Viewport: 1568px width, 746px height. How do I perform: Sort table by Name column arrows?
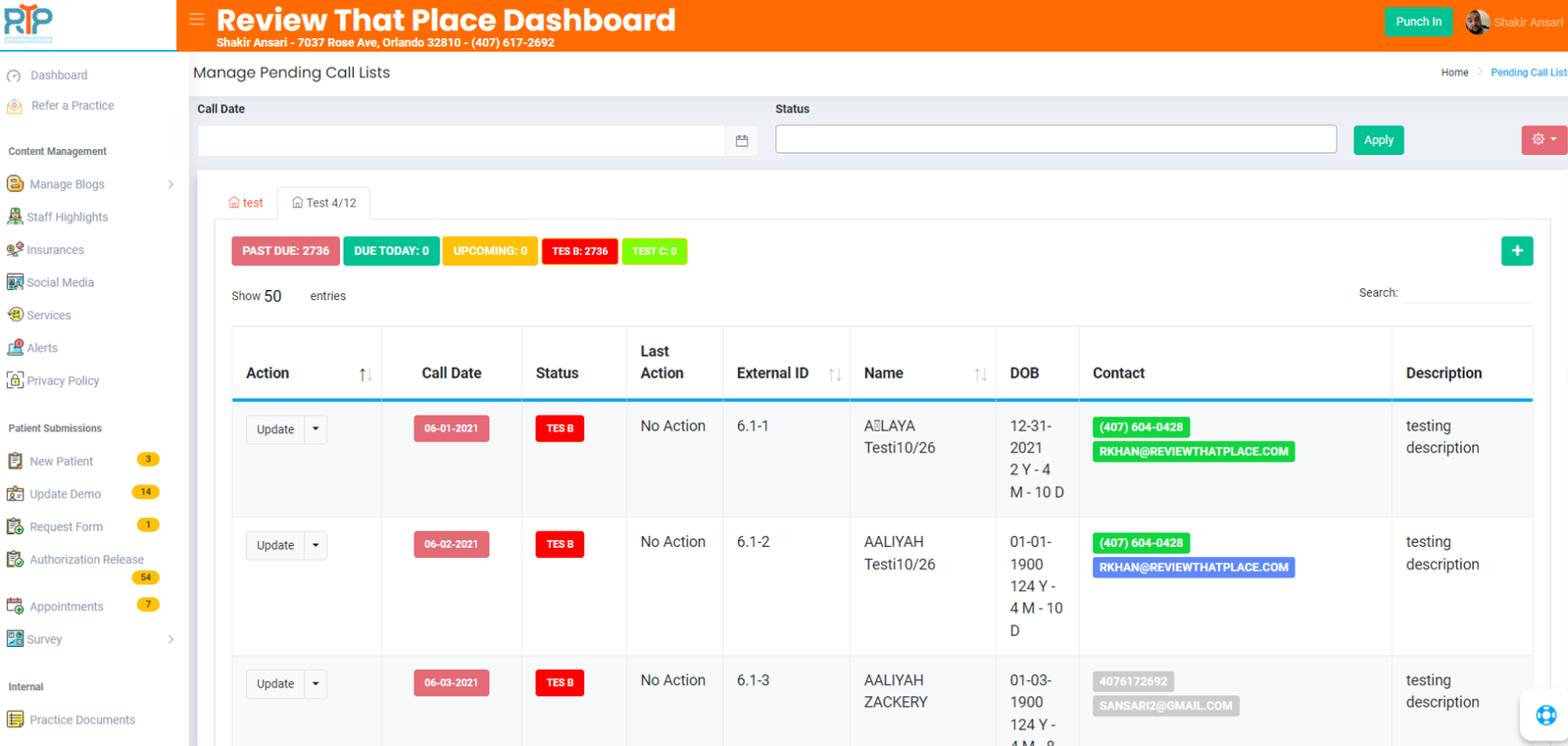tap(980, 374)
